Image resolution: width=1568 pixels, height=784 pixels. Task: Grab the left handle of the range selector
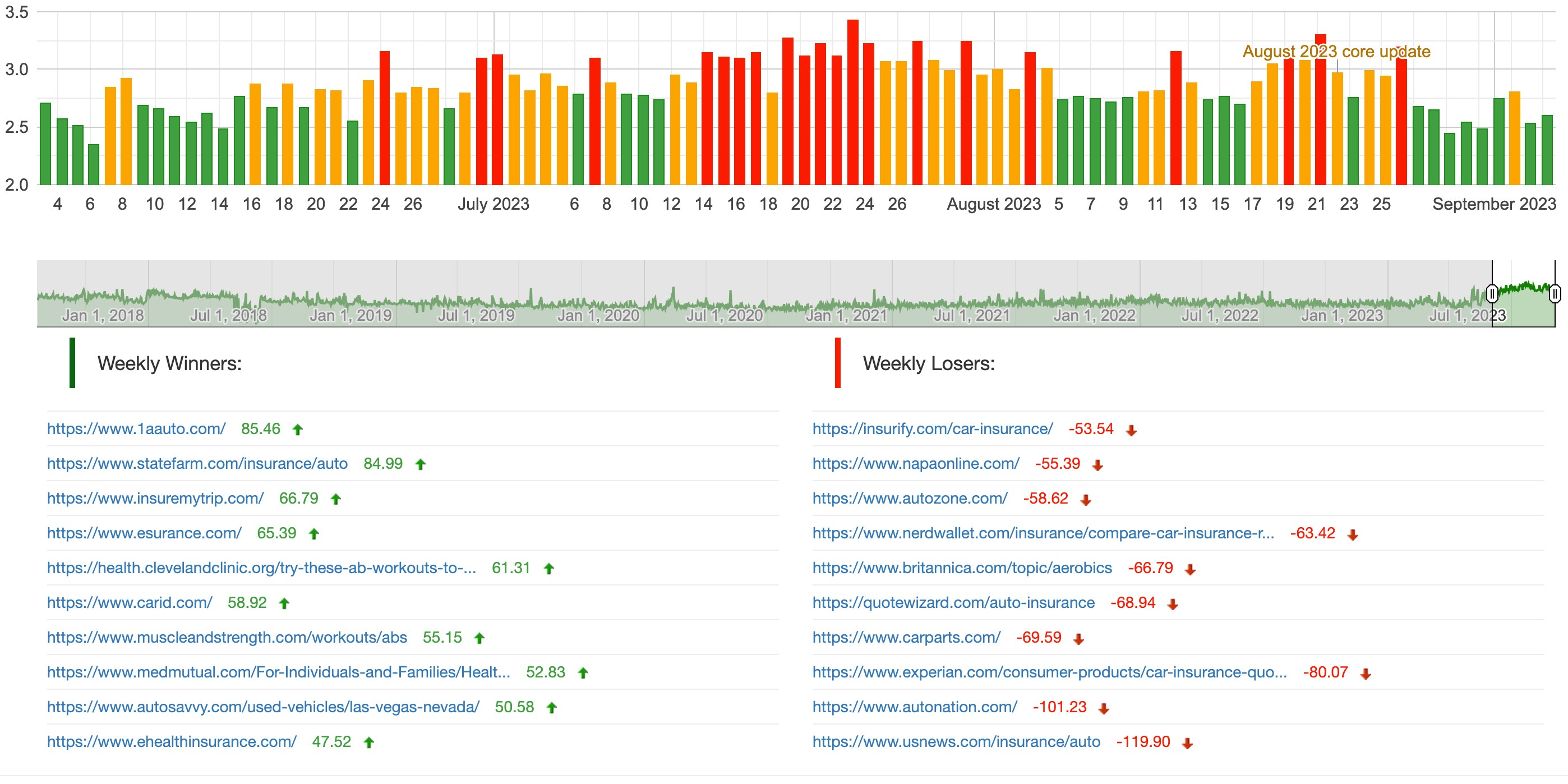click(1492, 294)
